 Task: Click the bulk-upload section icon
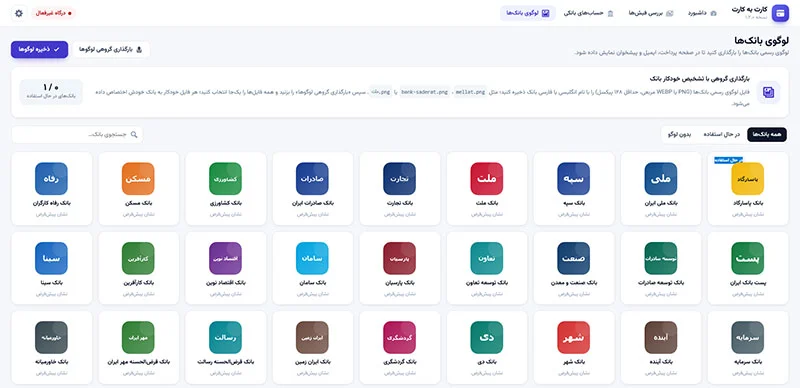click(768, 92)
